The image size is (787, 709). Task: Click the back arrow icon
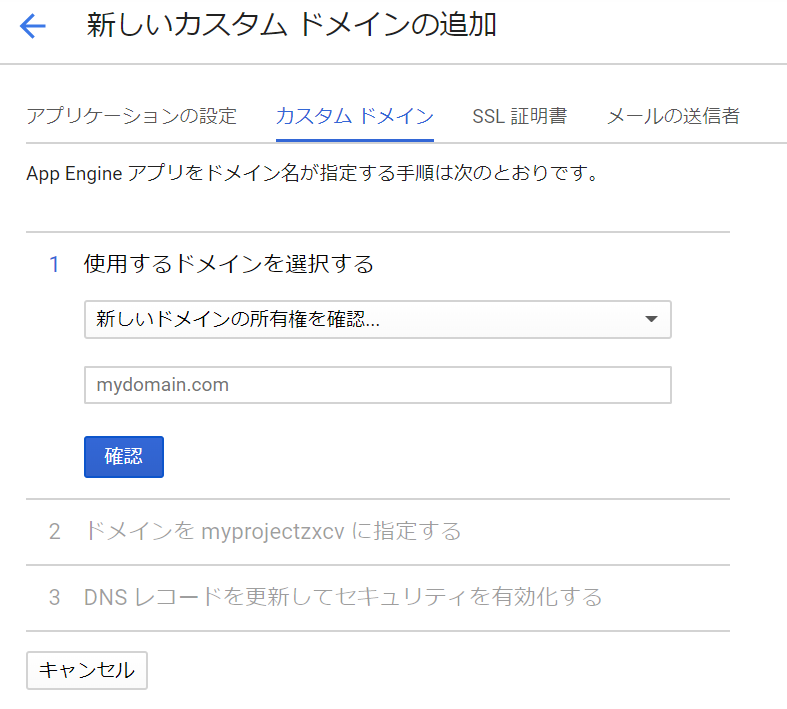coord(33,26)
